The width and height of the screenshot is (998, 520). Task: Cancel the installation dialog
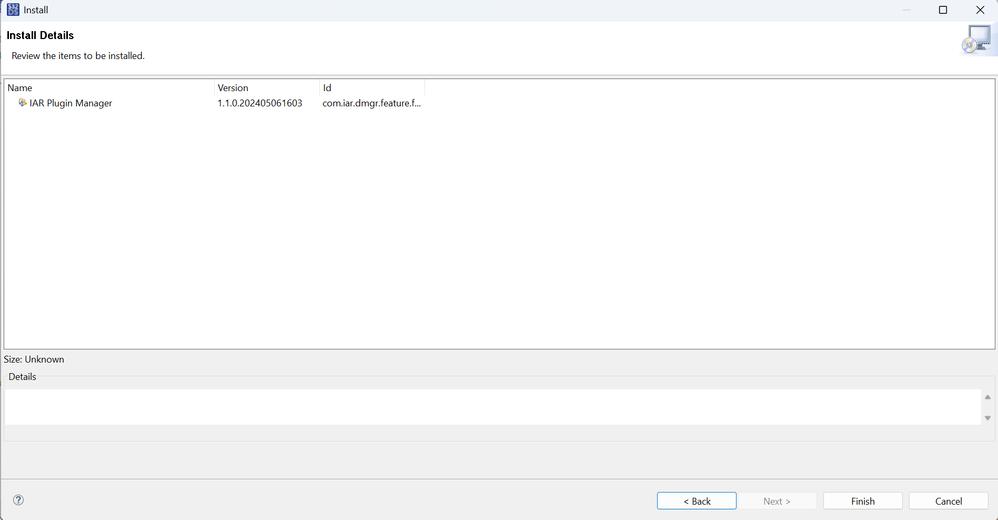point(948,501)
